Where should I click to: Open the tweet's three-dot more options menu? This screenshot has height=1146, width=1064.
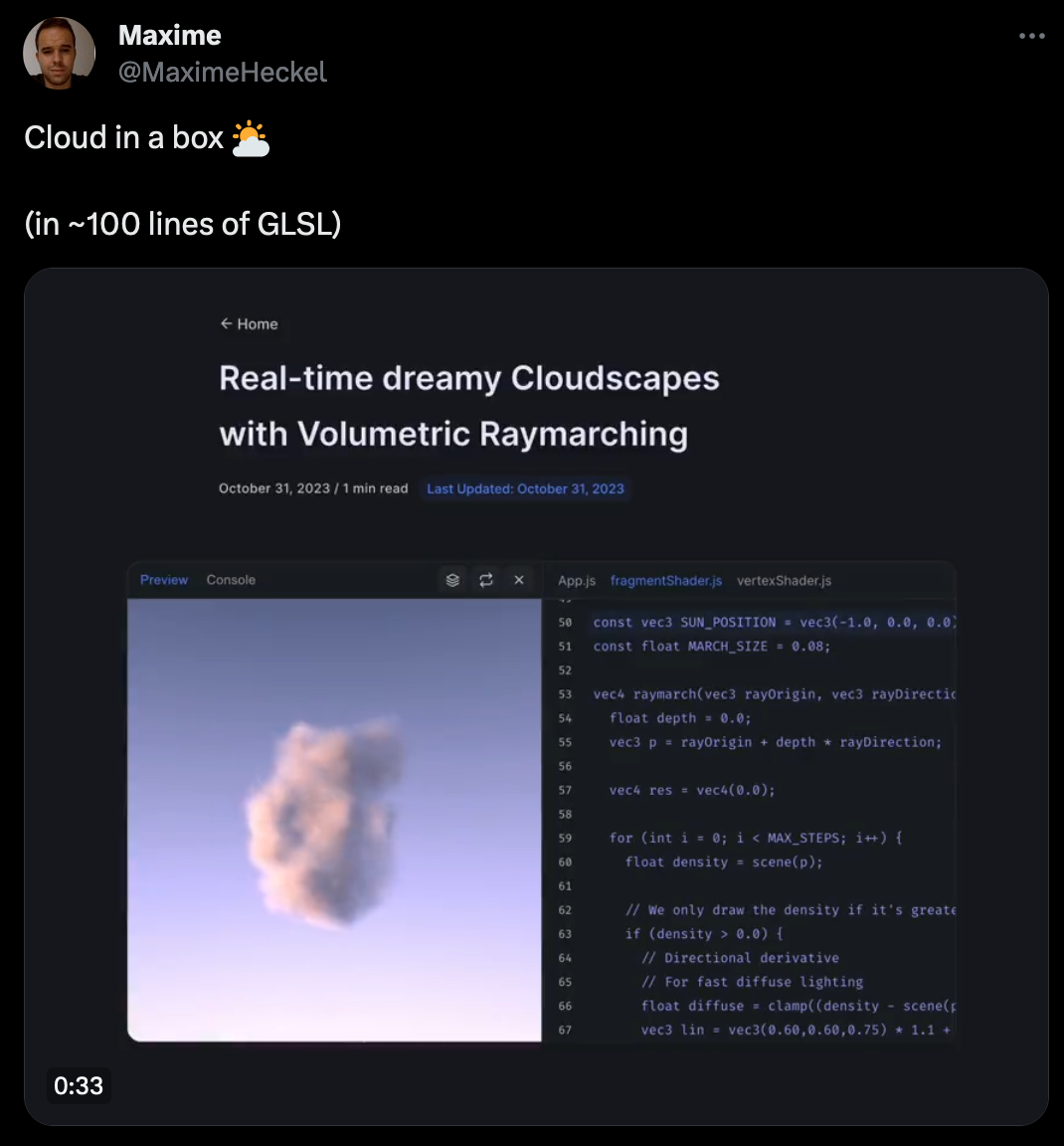(x=1031, y=36)
